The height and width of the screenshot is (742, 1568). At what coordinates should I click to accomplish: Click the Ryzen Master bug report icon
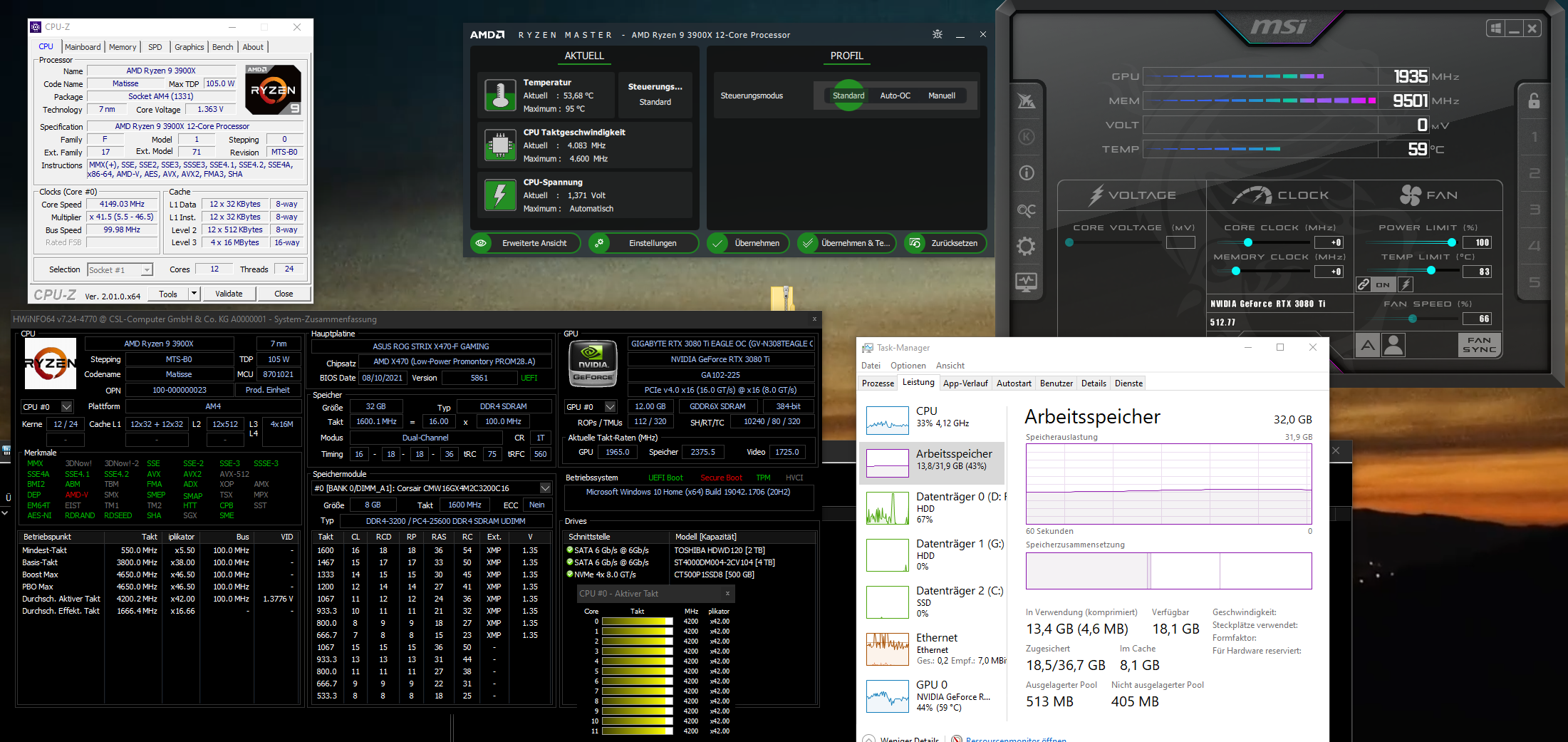938,34
